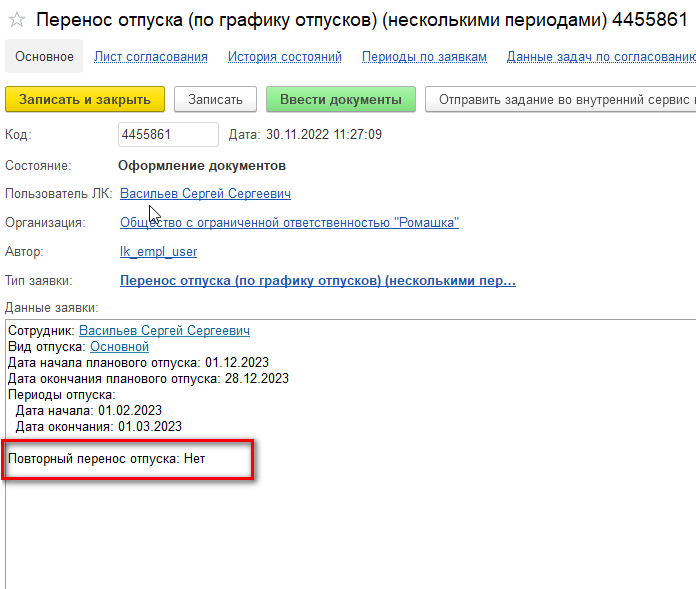Open the Тип заявки link Перенос отпуска
The image size is (696, 589).
318,281
